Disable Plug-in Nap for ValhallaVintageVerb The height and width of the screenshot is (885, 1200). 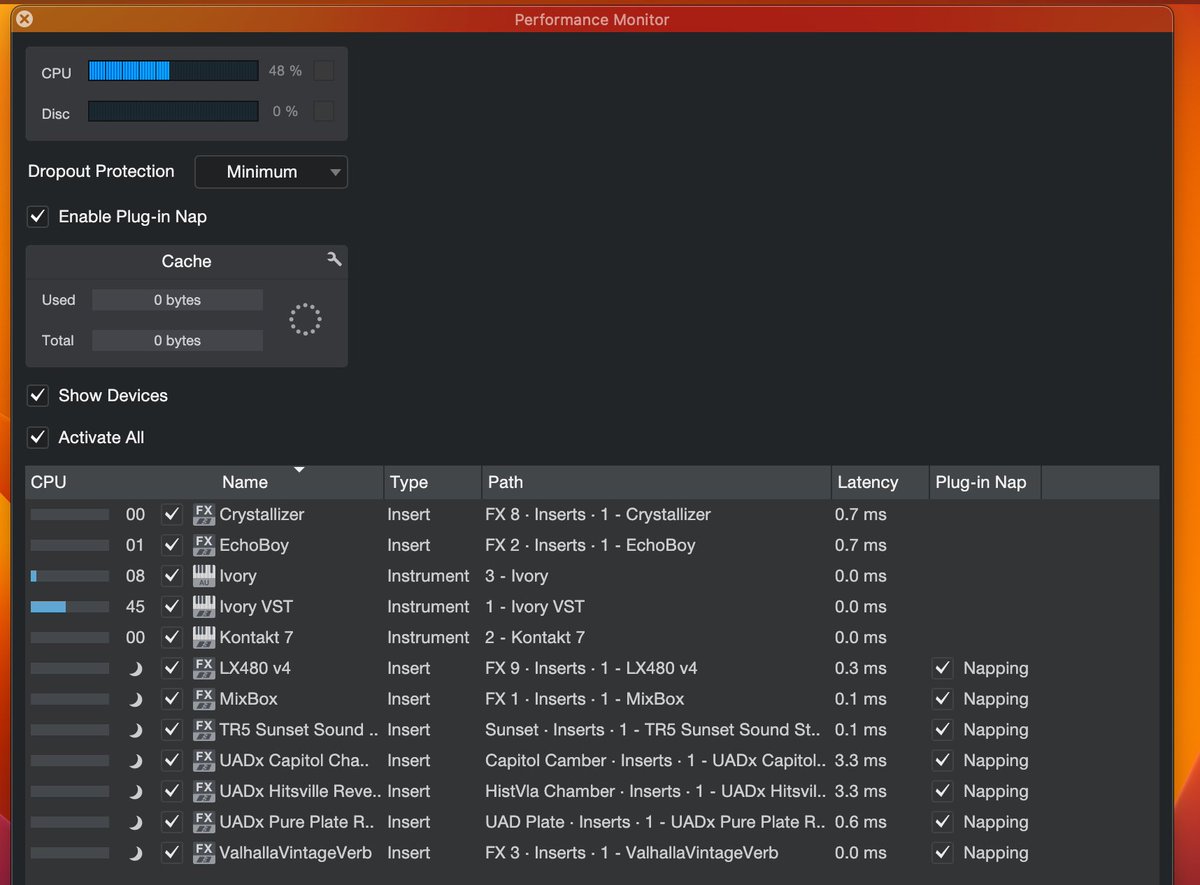[x=942, y=853]
